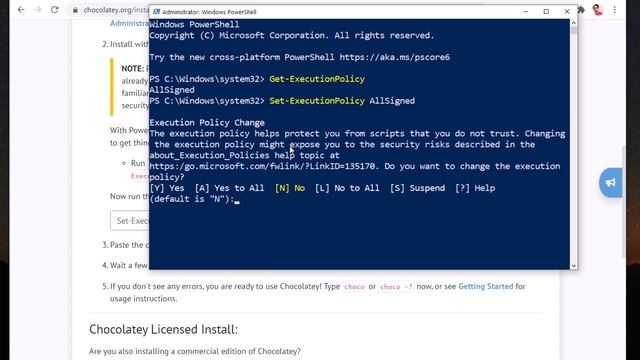Click the about_Execution_Policies help topic text
This screenshot has width=640, height=360.
pyautogui.click(x=244, y=155)
